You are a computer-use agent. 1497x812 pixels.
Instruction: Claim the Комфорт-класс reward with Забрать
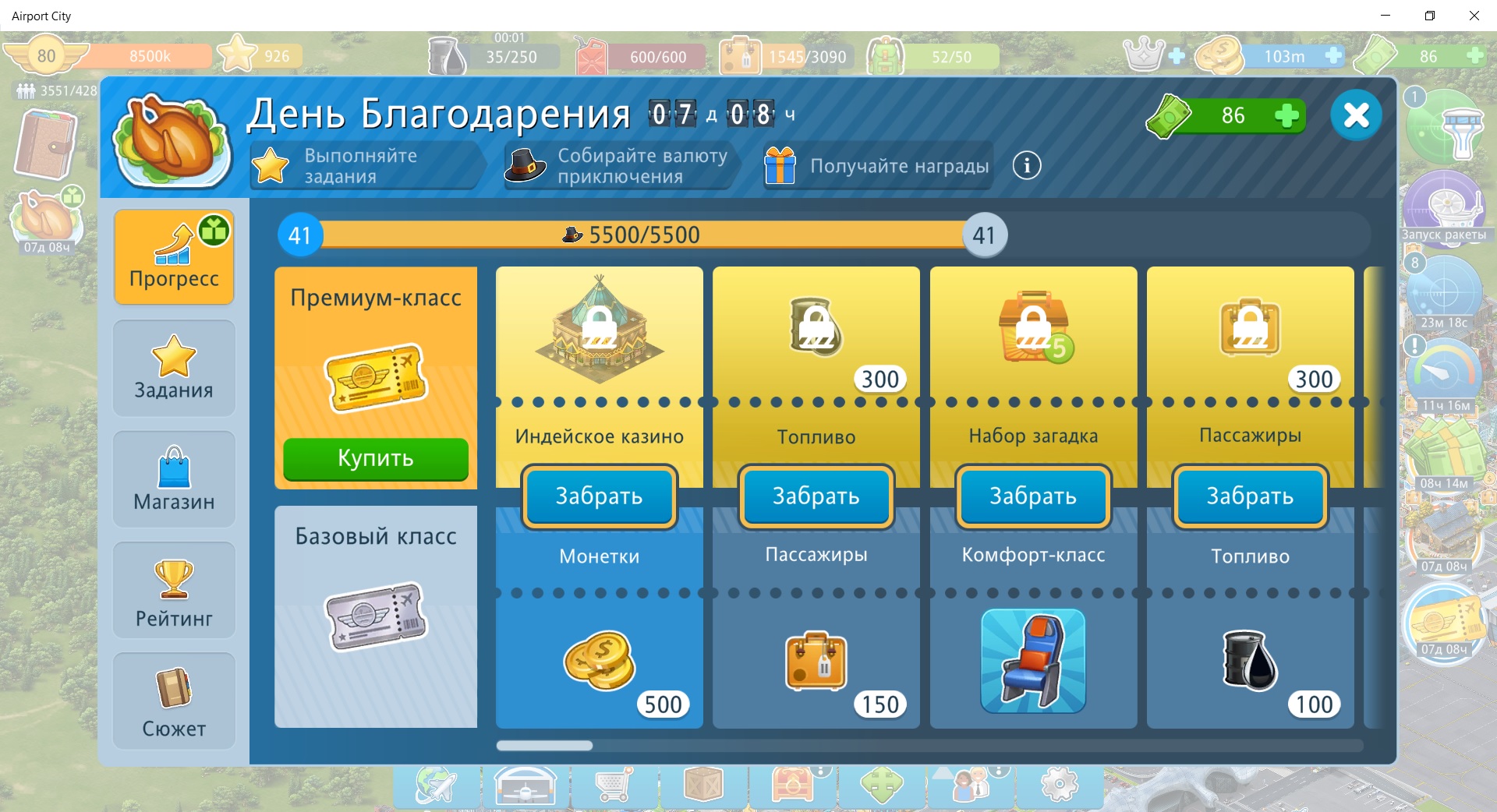coord(1033,496)
